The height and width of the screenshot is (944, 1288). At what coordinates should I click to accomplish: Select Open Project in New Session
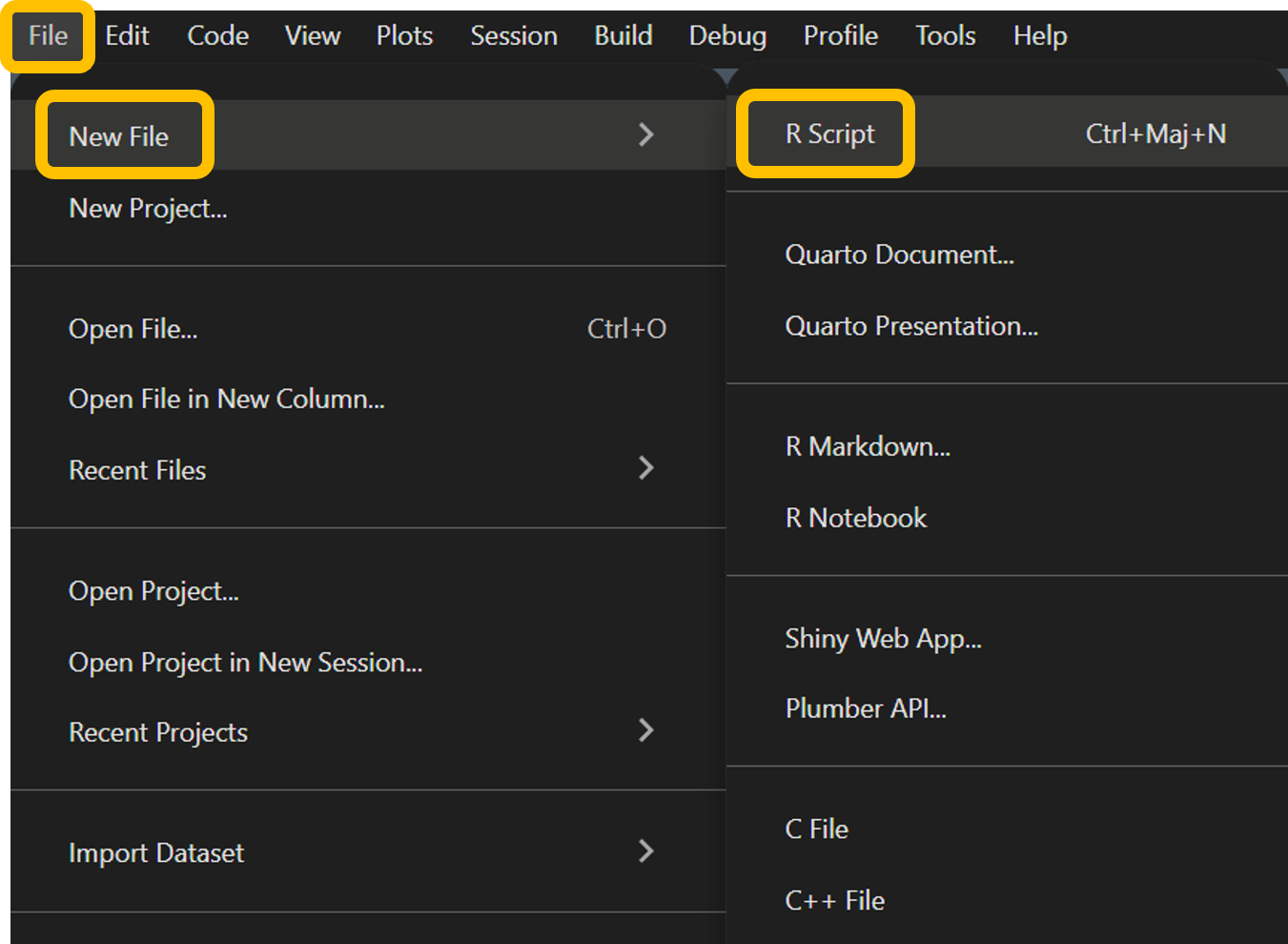[x=245, y=662]
